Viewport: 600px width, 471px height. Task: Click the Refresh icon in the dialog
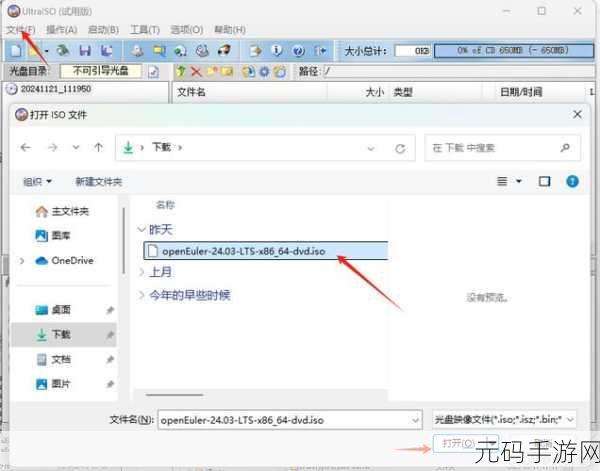point(400,148)
